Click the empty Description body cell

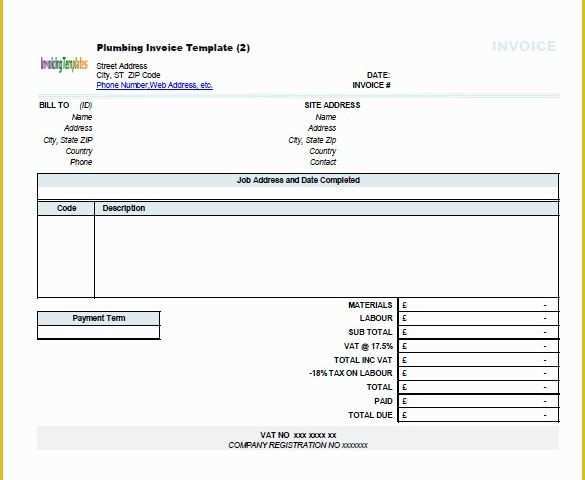coord(326,256)
